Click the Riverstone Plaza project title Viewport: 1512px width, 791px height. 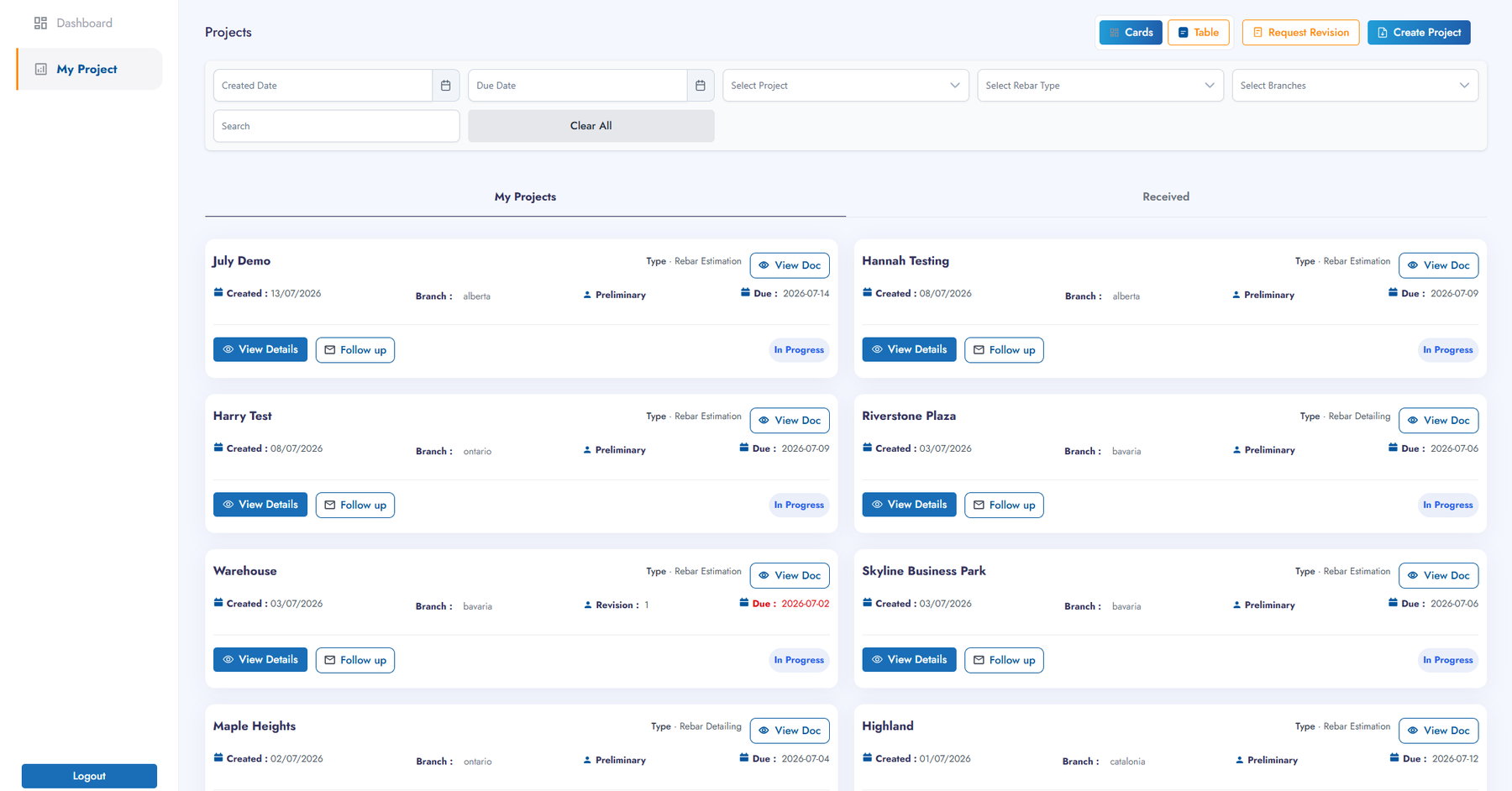(909, 416)
